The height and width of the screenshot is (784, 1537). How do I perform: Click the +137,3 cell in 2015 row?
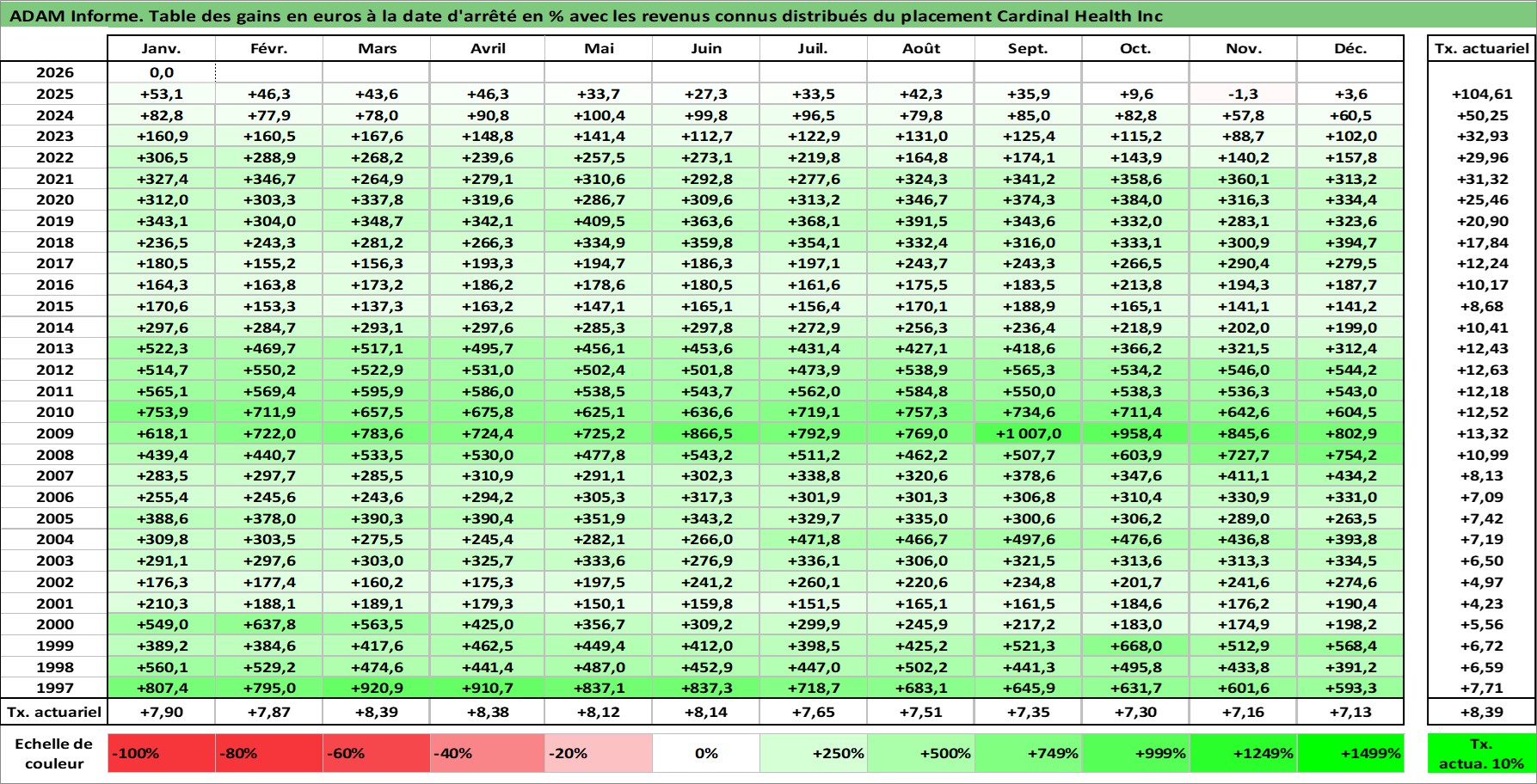click(x=377, y=306)
